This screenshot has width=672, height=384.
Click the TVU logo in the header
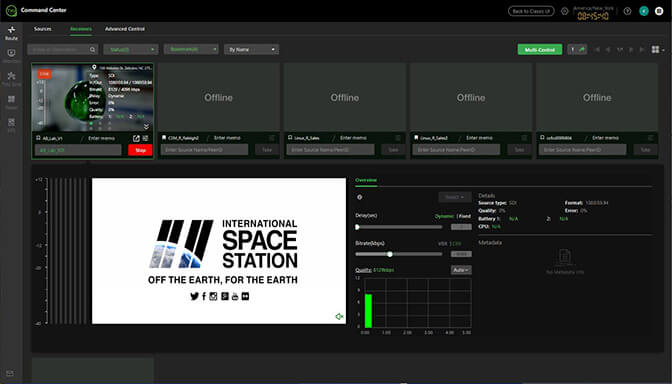tap(11, 11)
